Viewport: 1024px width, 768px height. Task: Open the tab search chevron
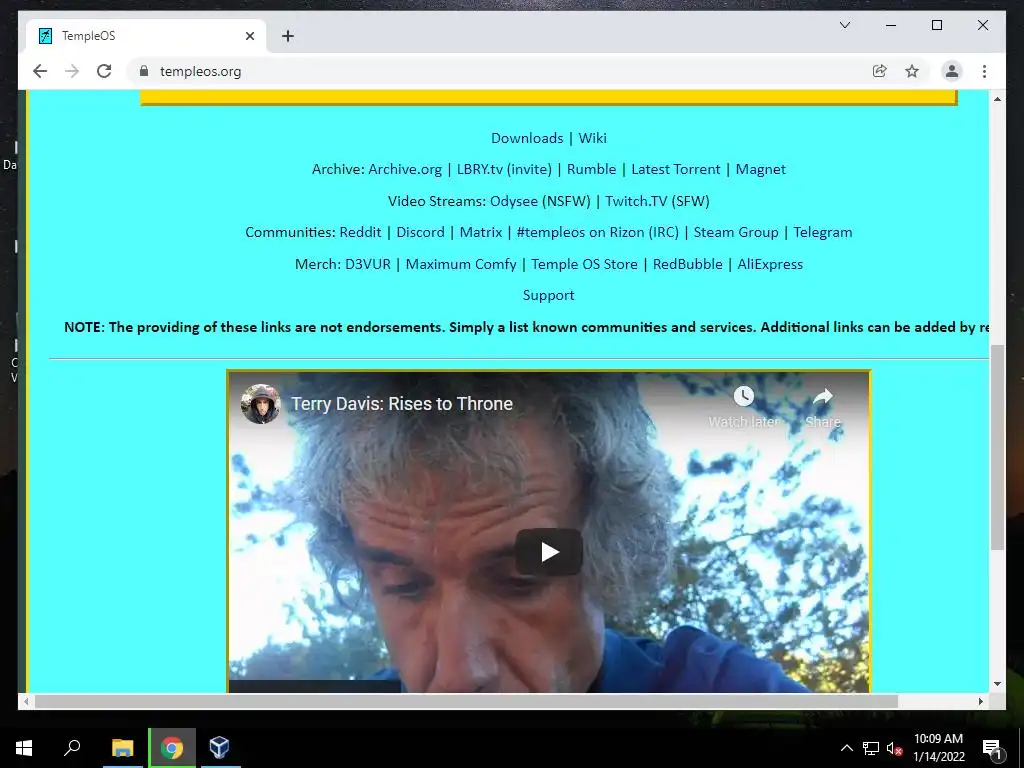tap(844, 25)
